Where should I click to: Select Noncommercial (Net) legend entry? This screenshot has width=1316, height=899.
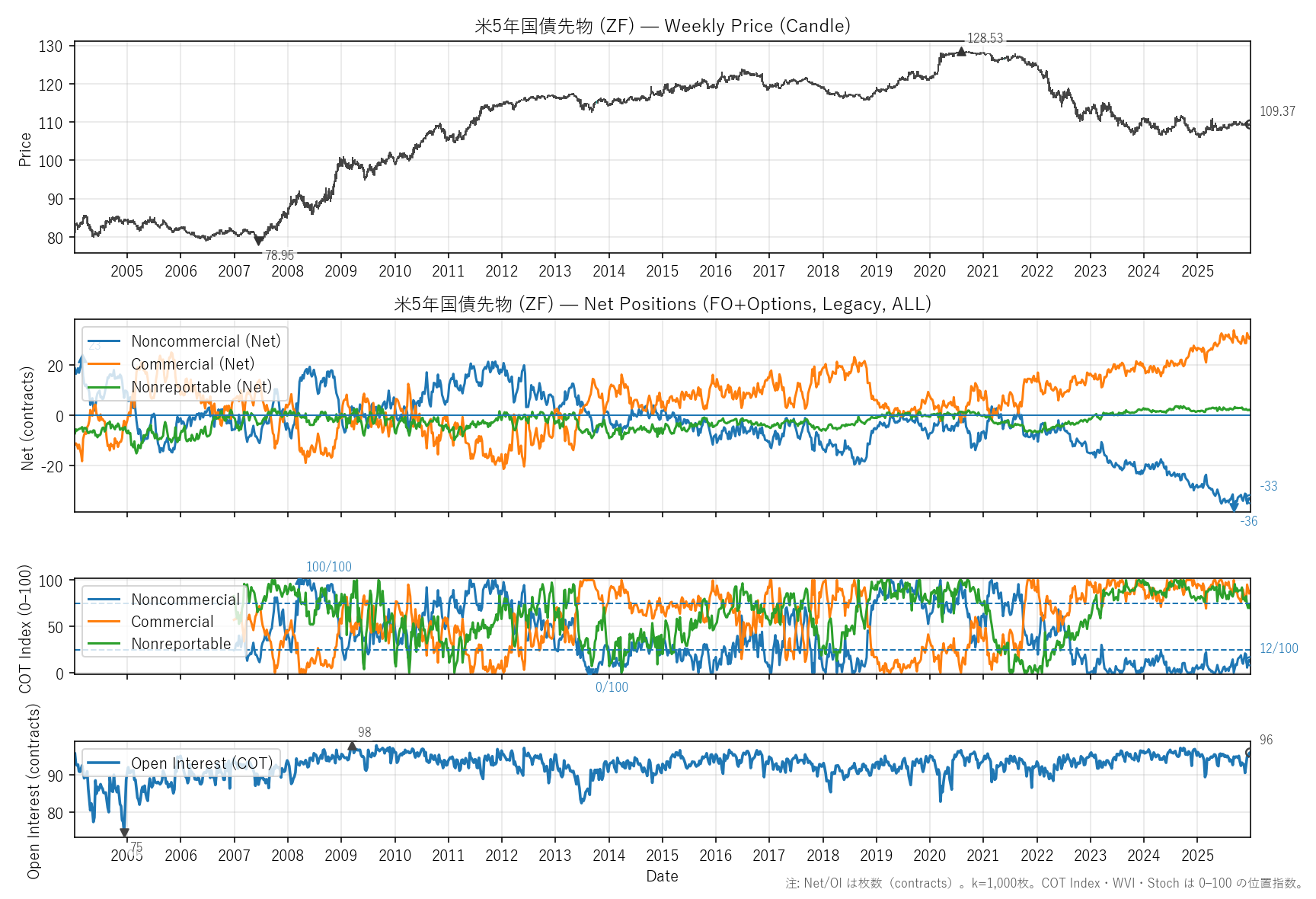(206, 341)
